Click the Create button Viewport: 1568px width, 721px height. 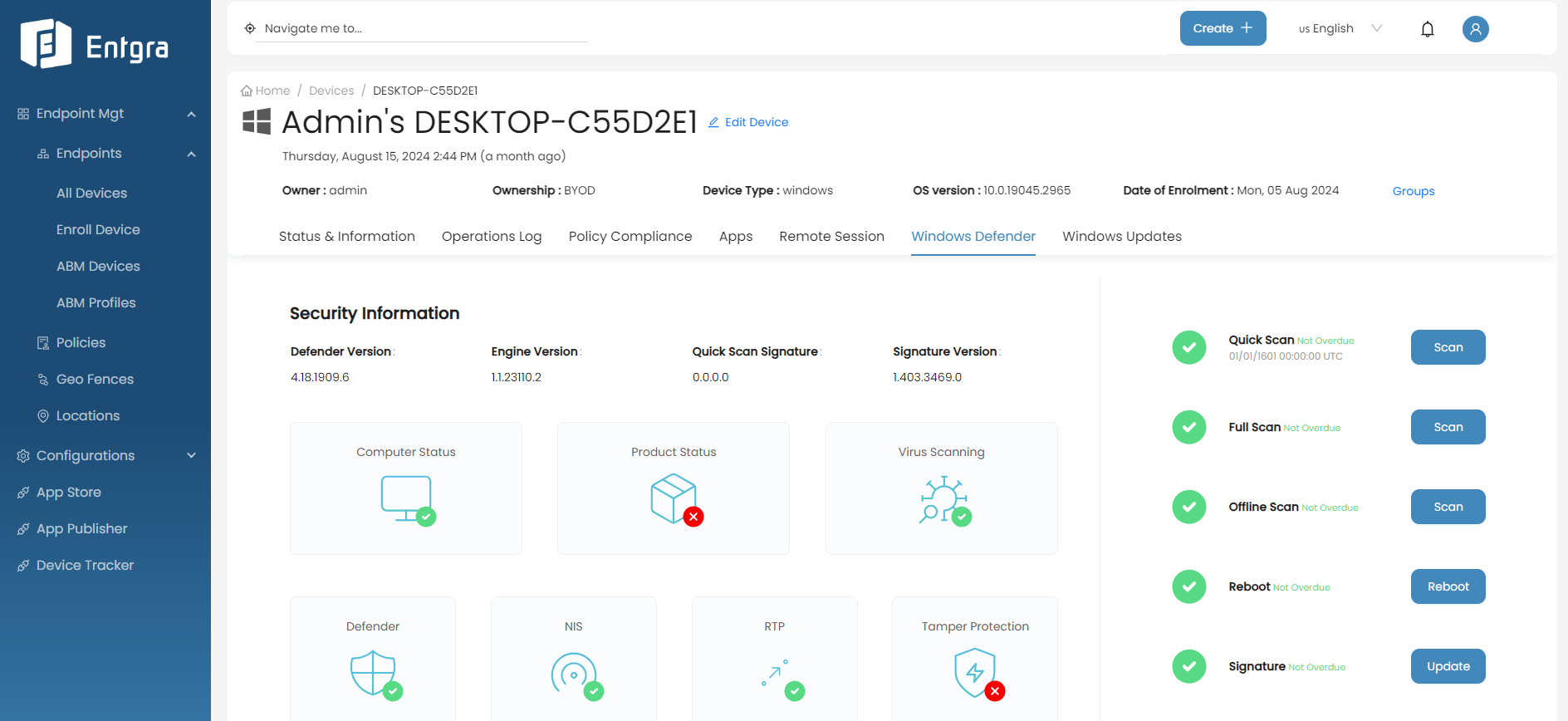[x=1223, y=28]
